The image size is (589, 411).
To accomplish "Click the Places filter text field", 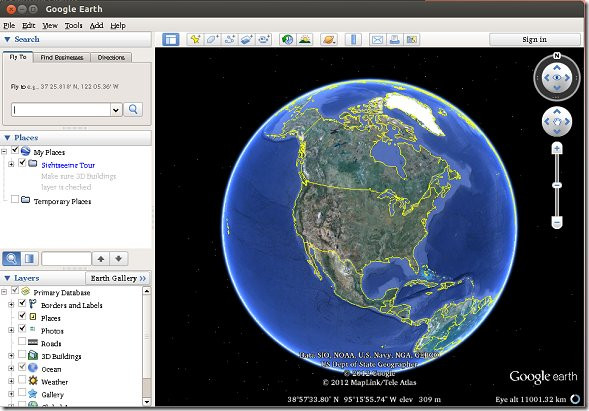I will click(66, 258).
